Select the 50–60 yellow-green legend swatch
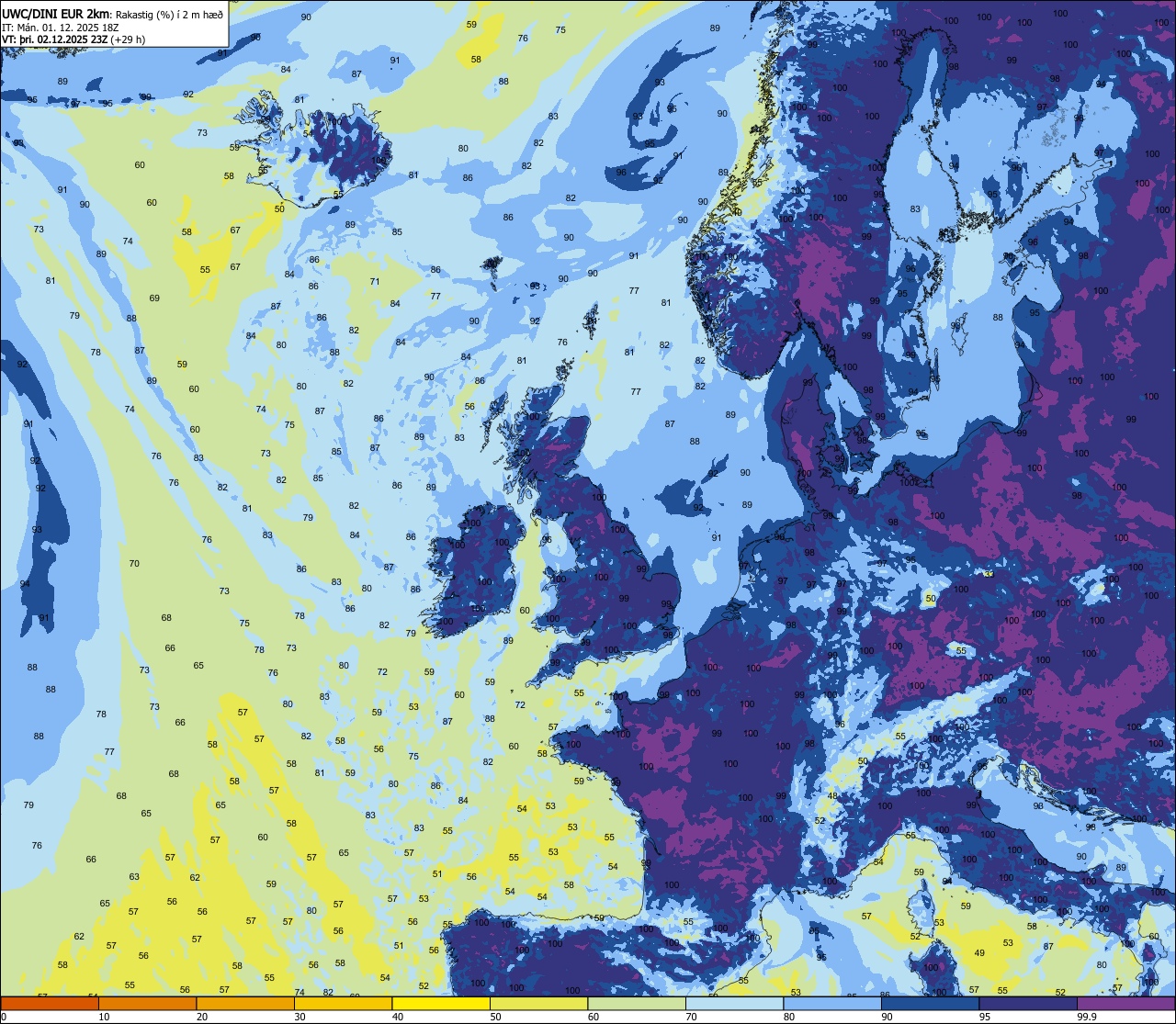1176x1024 pixels. pyautogui.click(x=538, y=1003)
